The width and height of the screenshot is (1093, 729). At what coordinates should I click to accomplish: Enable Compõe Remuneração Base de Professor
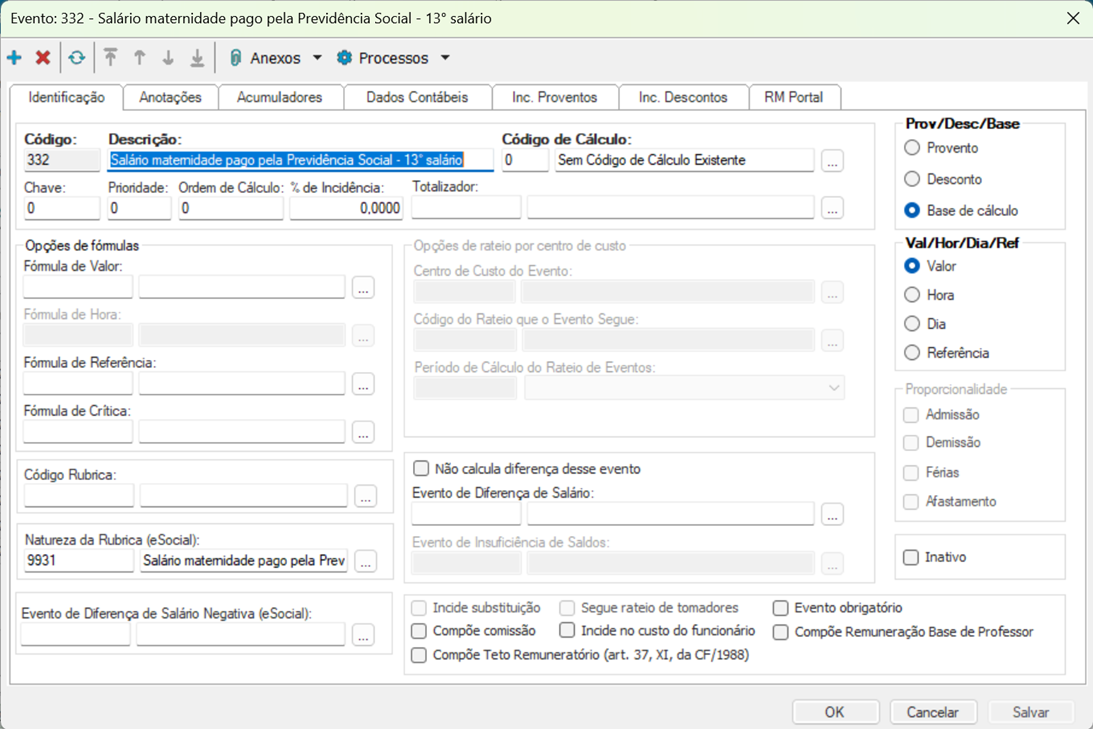[780, 632]
